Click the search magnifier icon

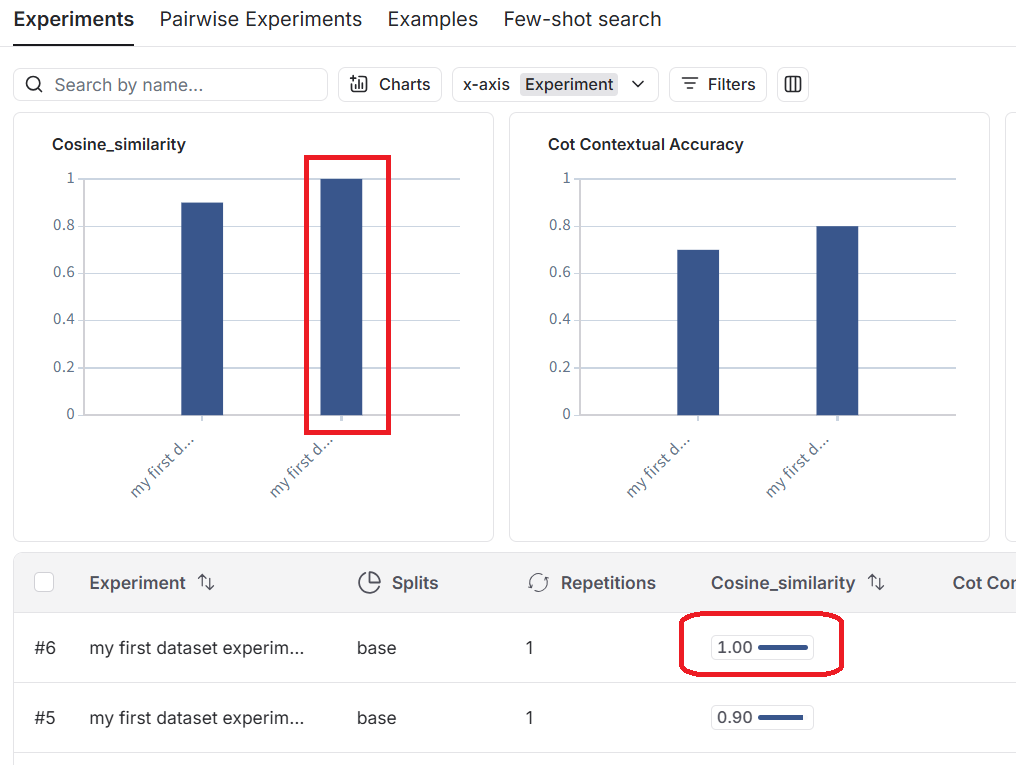34,85
